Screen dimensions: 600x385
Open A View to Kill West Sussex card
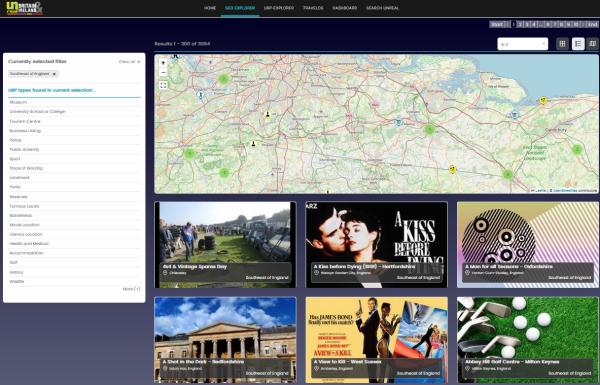point(377,340)
